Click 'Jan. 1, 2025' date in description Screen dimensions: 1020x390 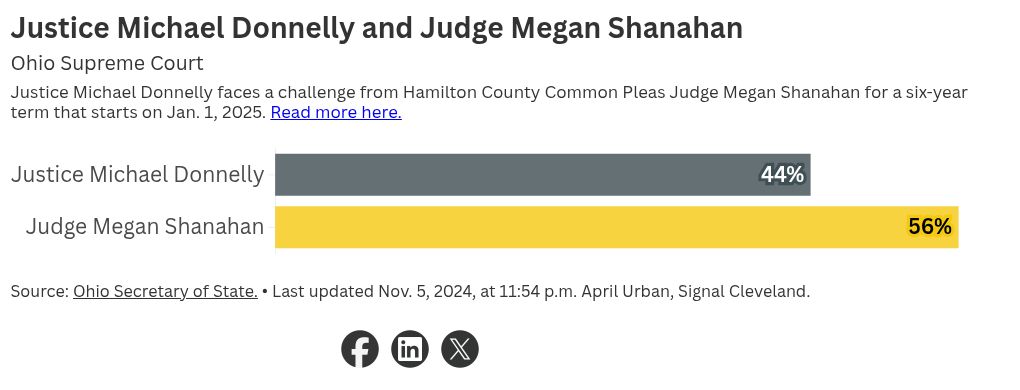pos(216,112)
